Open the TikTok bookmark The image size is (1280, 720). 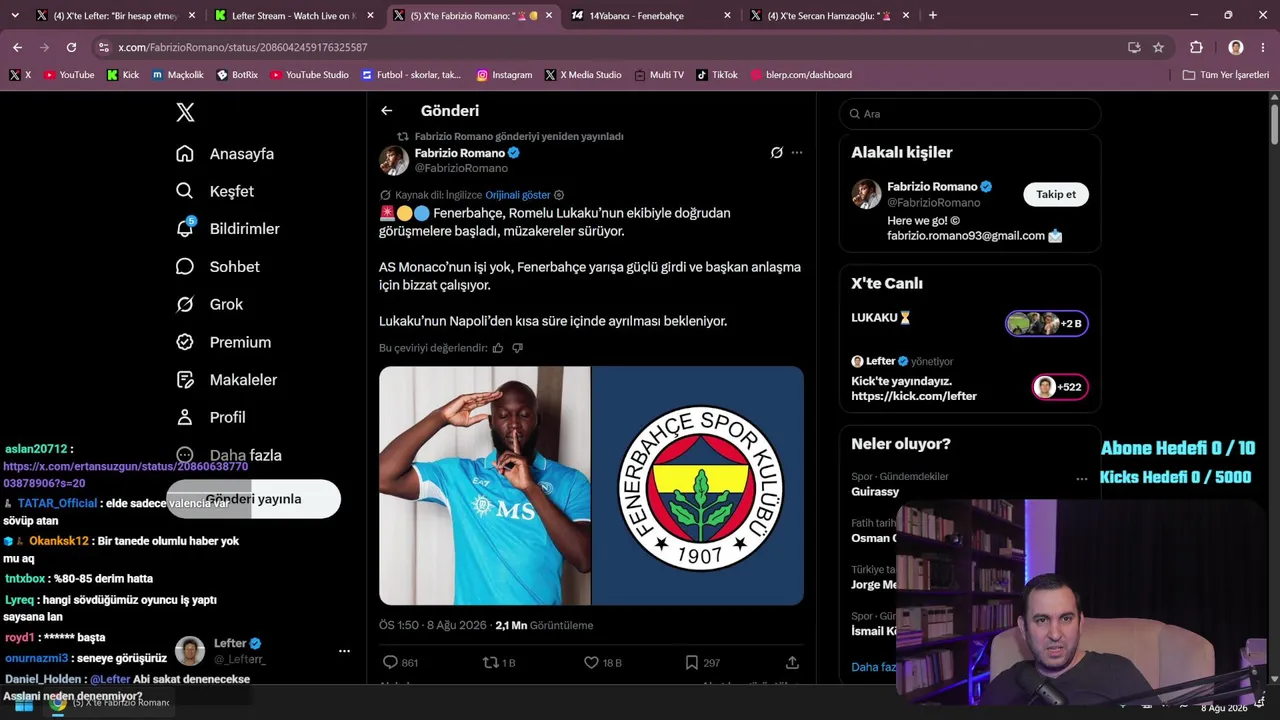click(x=716, y=75)
